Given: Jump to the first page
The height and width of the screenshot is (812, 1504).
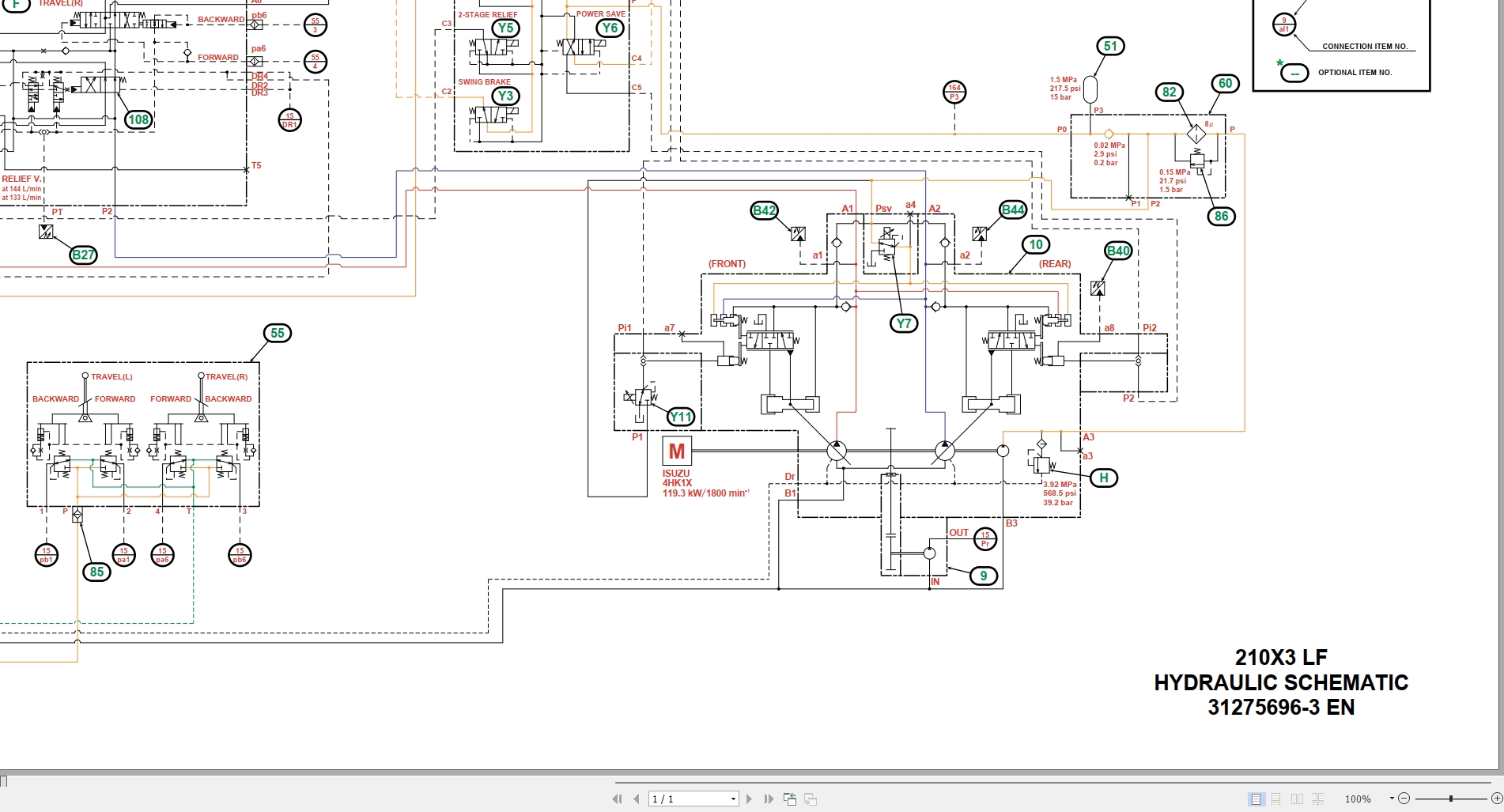Looking at the screenshot, I should point(618,799).
